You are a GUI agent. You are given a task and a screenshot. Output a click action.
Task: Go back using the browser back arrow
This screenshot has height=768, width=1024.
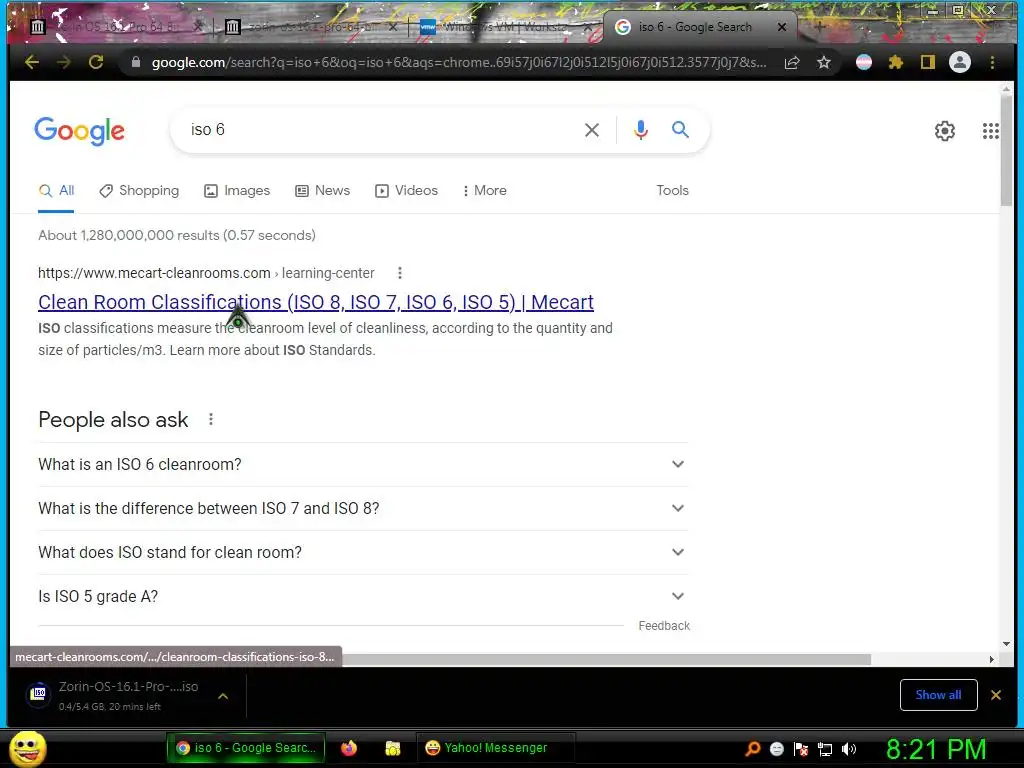pyautogui.click(x=32, y=62)
